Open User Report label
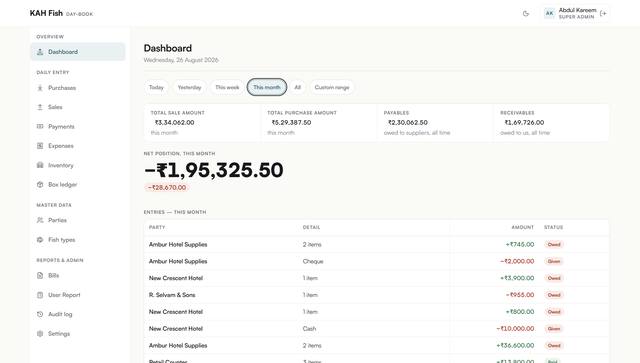The height and width of the screenshot is (363, 640). coord(64,295)
